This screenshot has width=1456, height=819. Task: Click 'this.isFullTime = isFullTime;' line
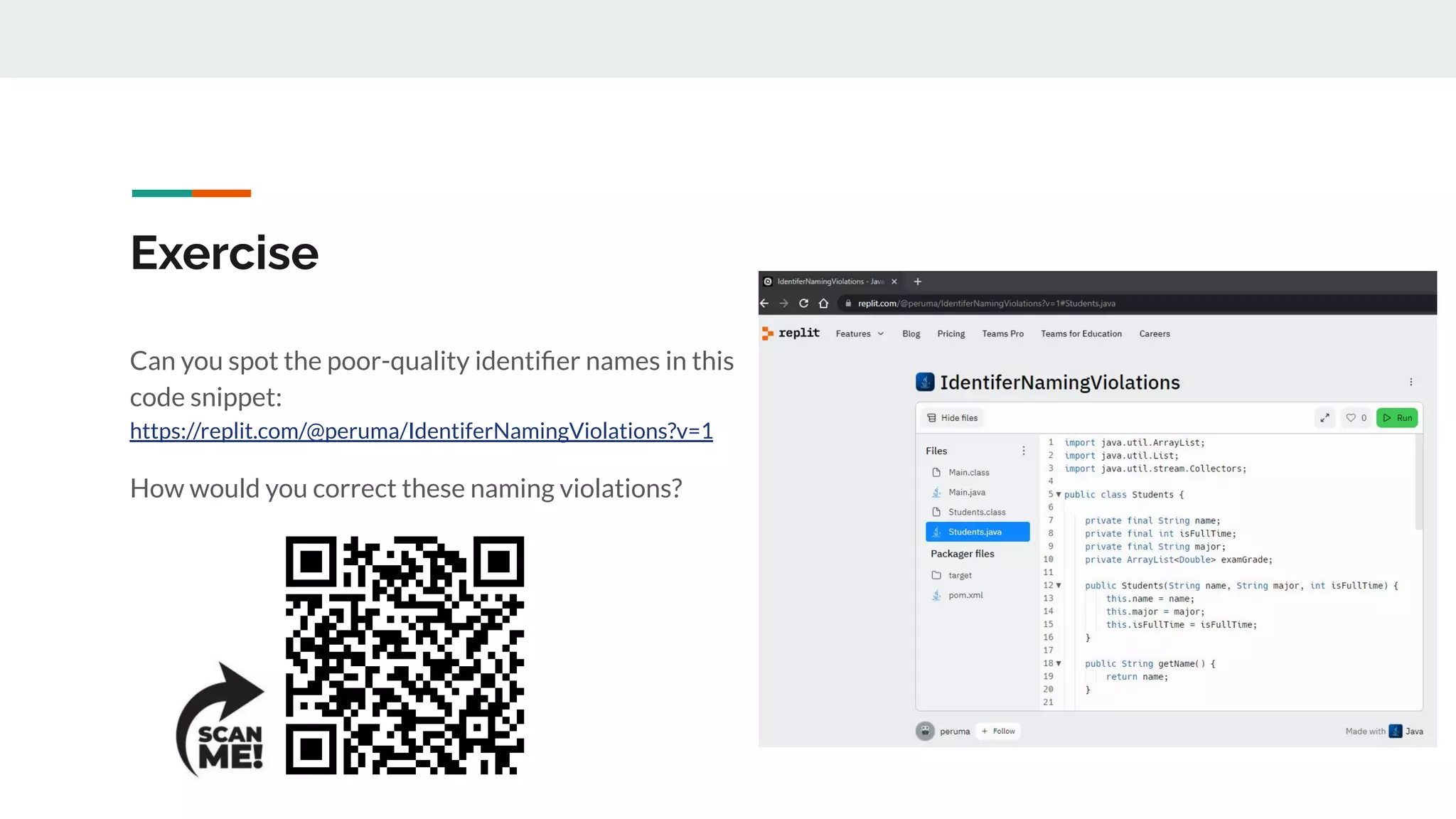coord(1181,625)
